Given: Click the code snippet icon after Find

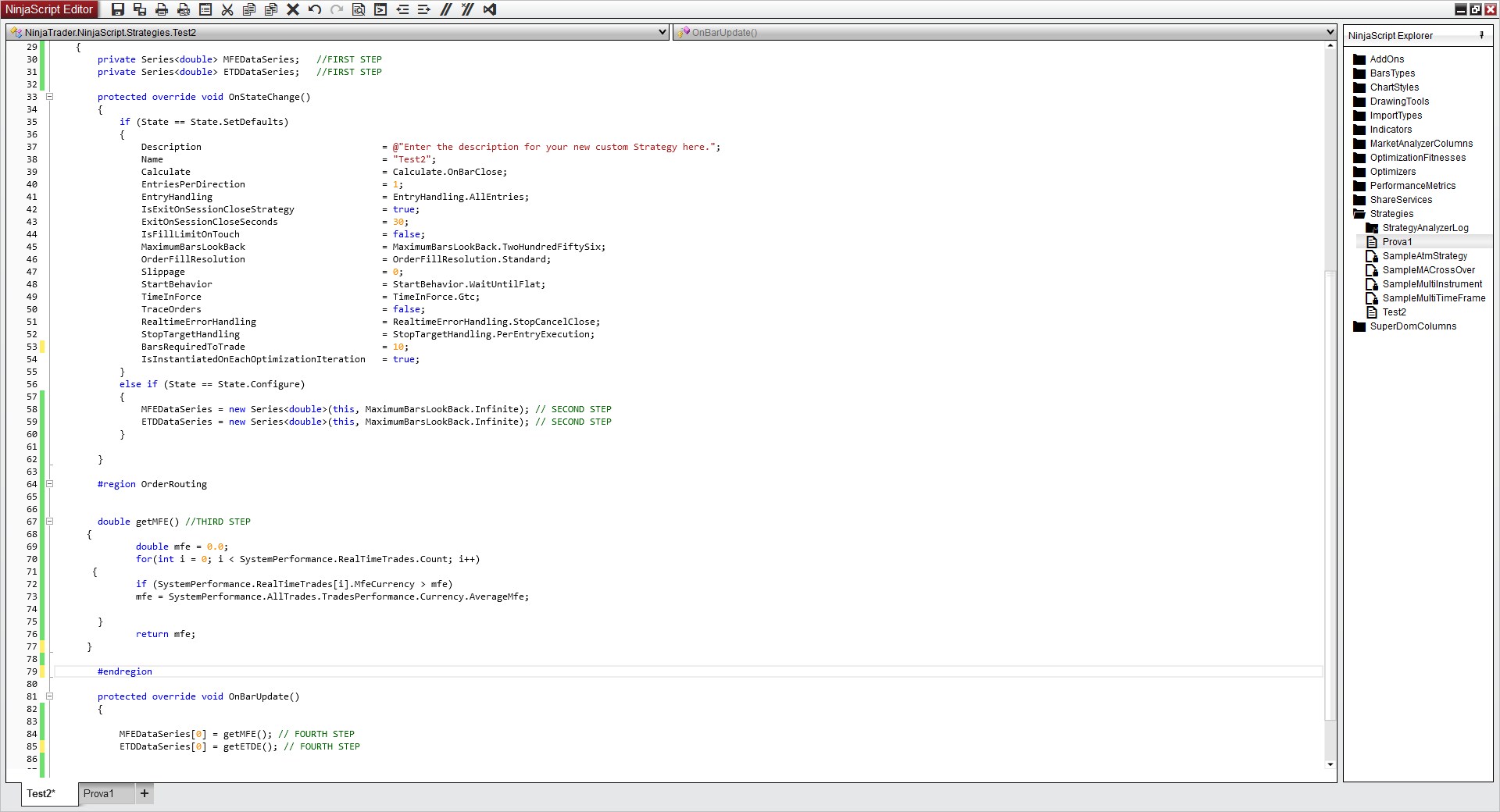Looking at the screenshot, I should pos(380,9).
